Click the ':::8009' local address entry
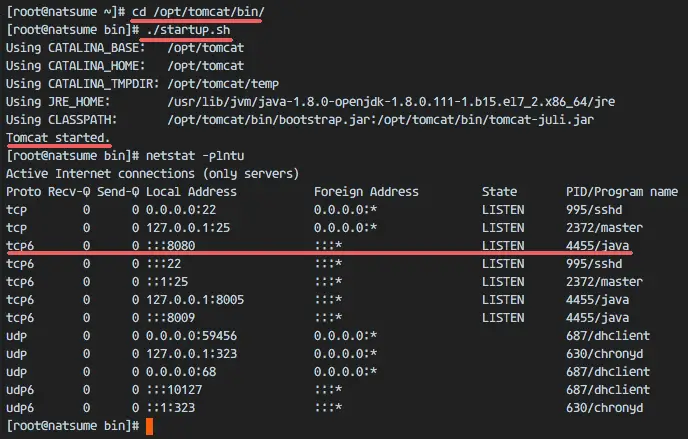Image resolution: width=688 pixels, height=439 pixels. tap(171, 318)
